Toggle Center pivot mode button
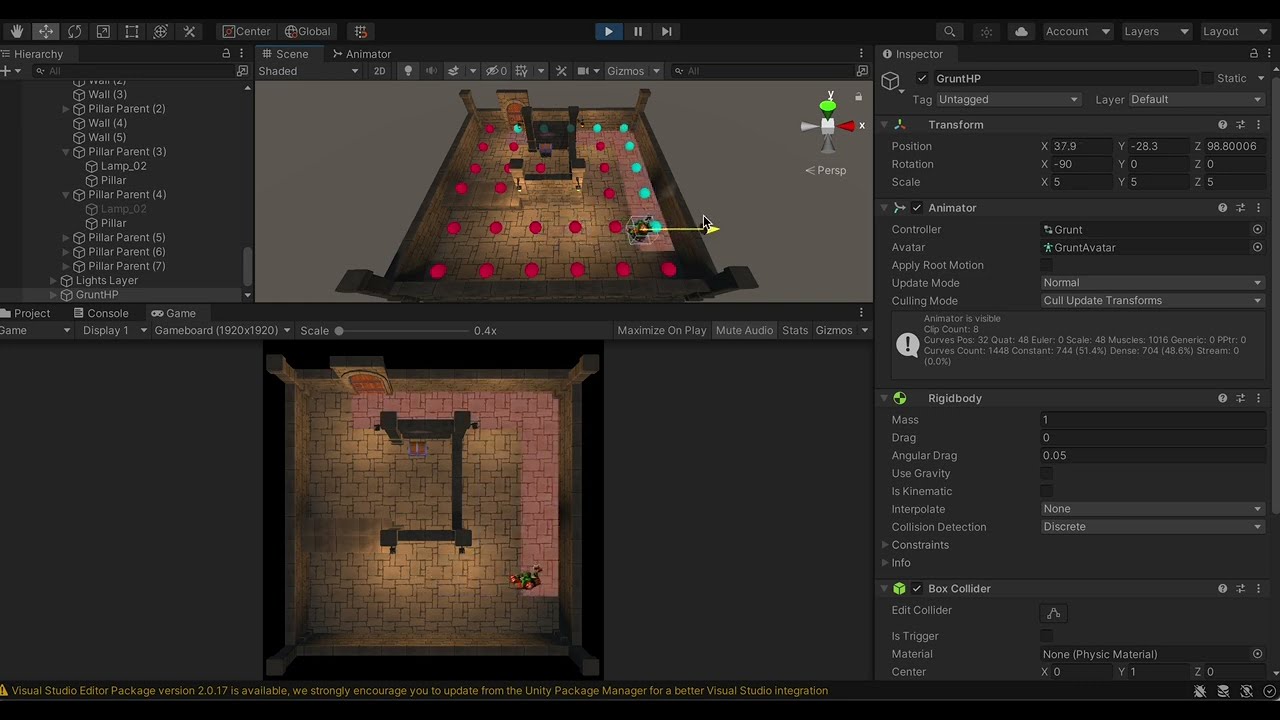The image size is (1280, 720). [x=246, y=31]
